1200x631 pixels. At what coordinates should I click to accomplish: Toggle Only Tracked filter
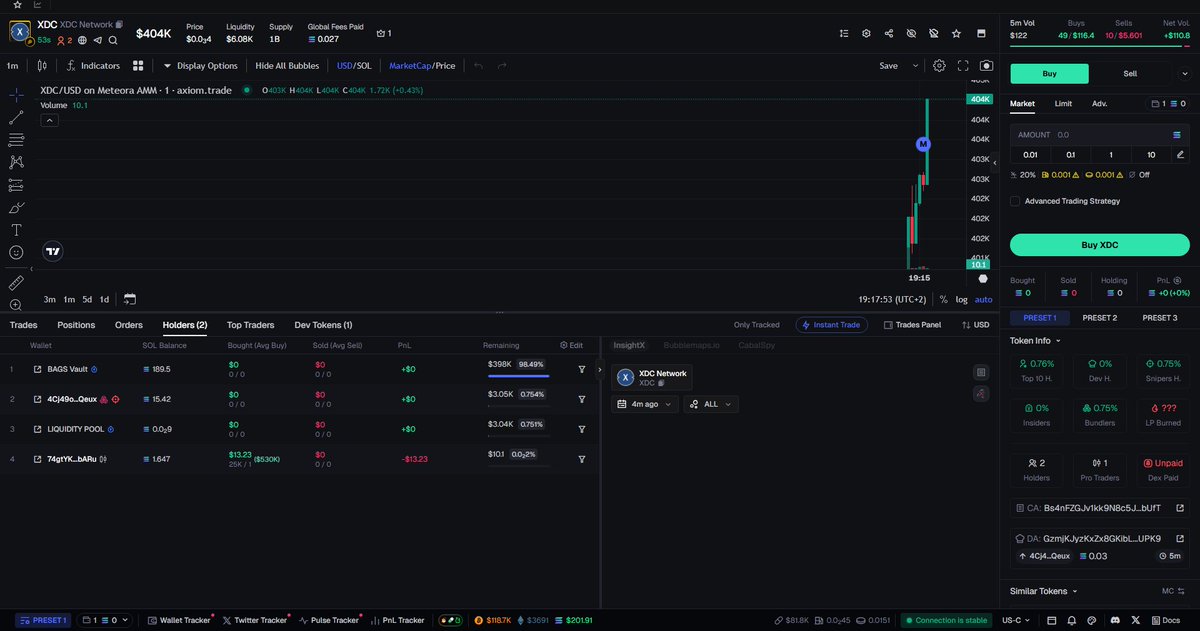tap(756, 325)
